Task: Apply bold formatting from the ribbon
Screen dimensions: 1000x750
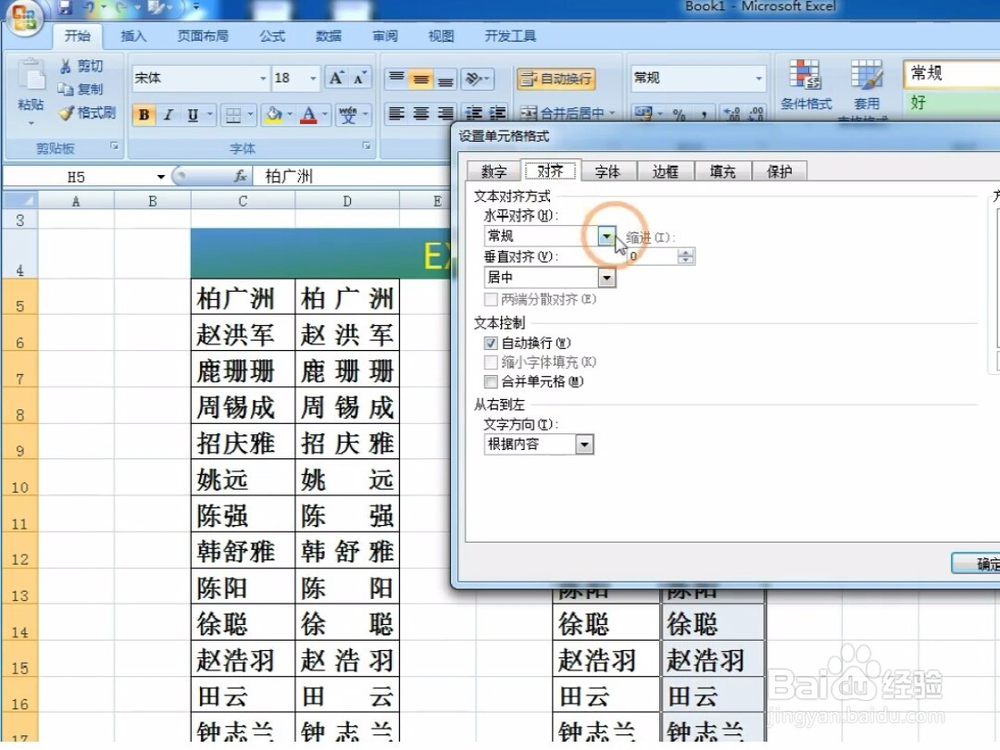Action: coord(143,114)
